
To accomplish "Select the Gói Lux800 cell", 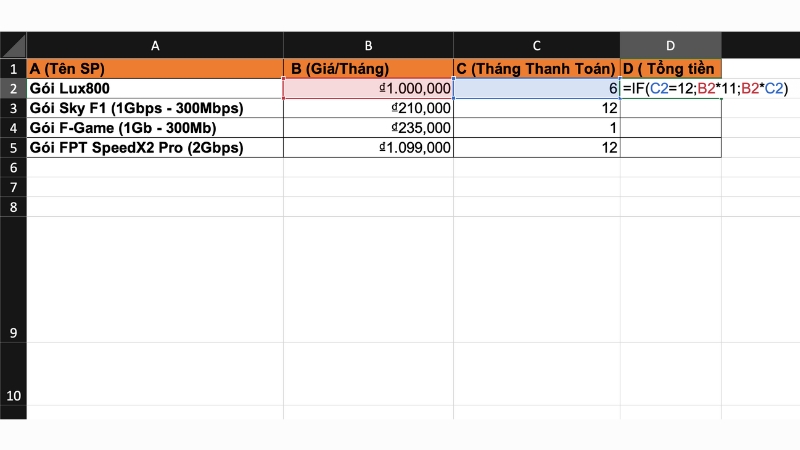I will [x=155, y=89].
